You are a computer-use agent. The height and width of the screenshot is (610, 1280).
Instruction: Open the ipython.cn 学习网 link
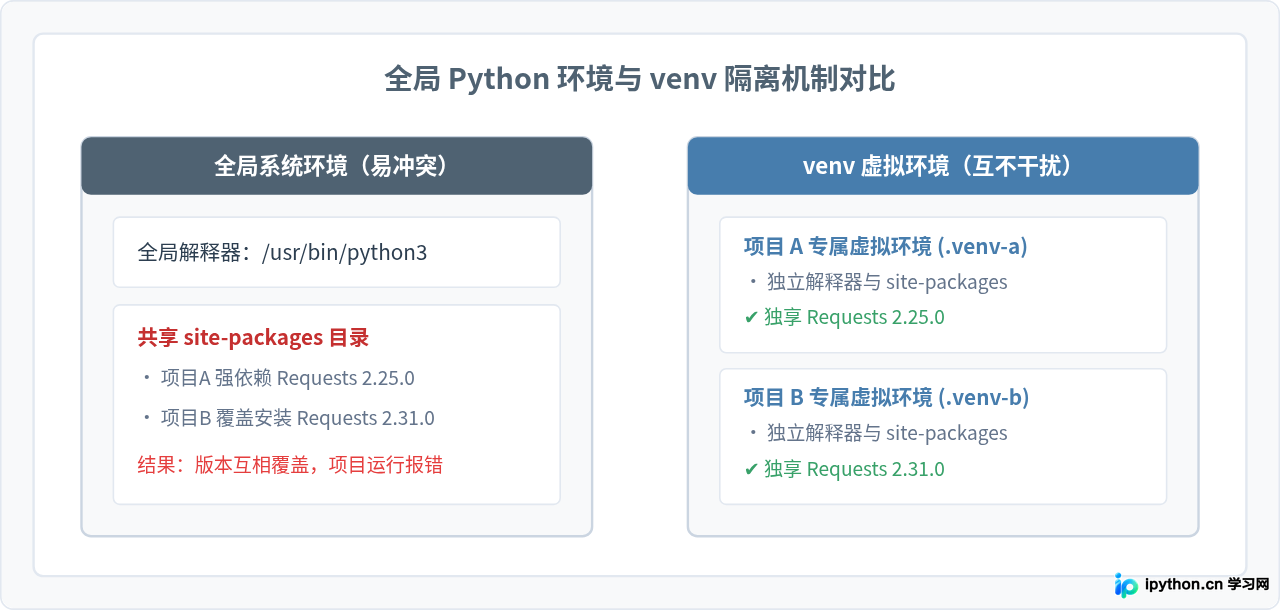pyautogui.click(x=1206, y=585)
